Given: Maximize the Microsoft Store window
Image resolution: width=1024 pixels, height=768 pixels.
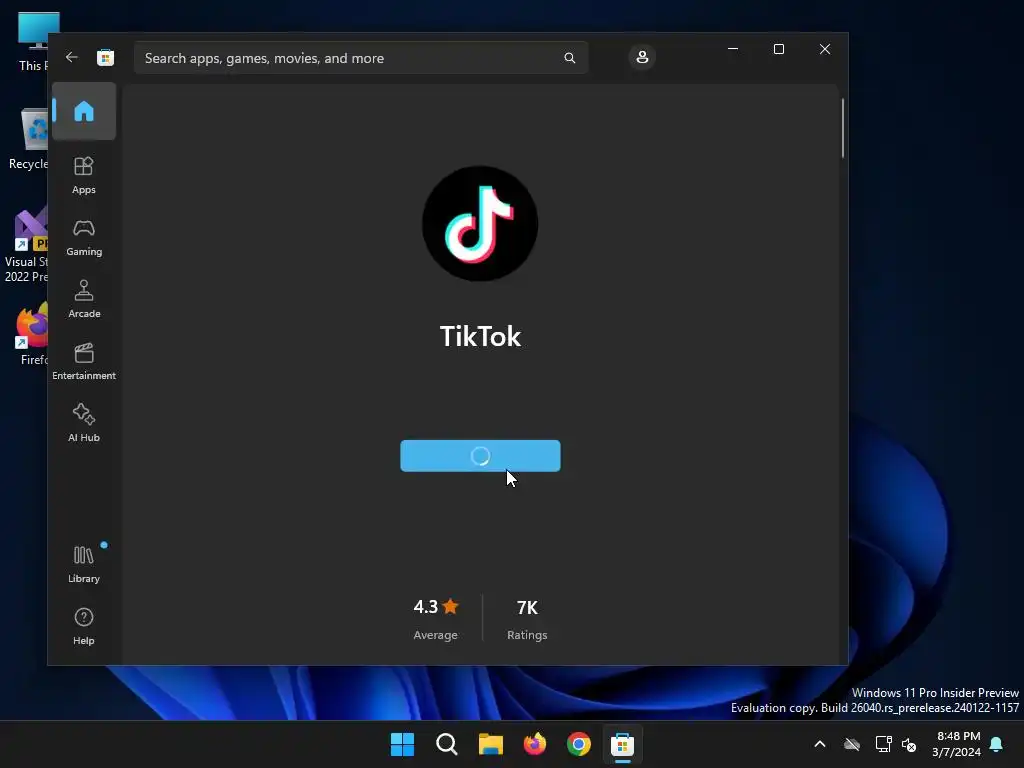Looking at the screenshot, I should [x=778, y=49].
